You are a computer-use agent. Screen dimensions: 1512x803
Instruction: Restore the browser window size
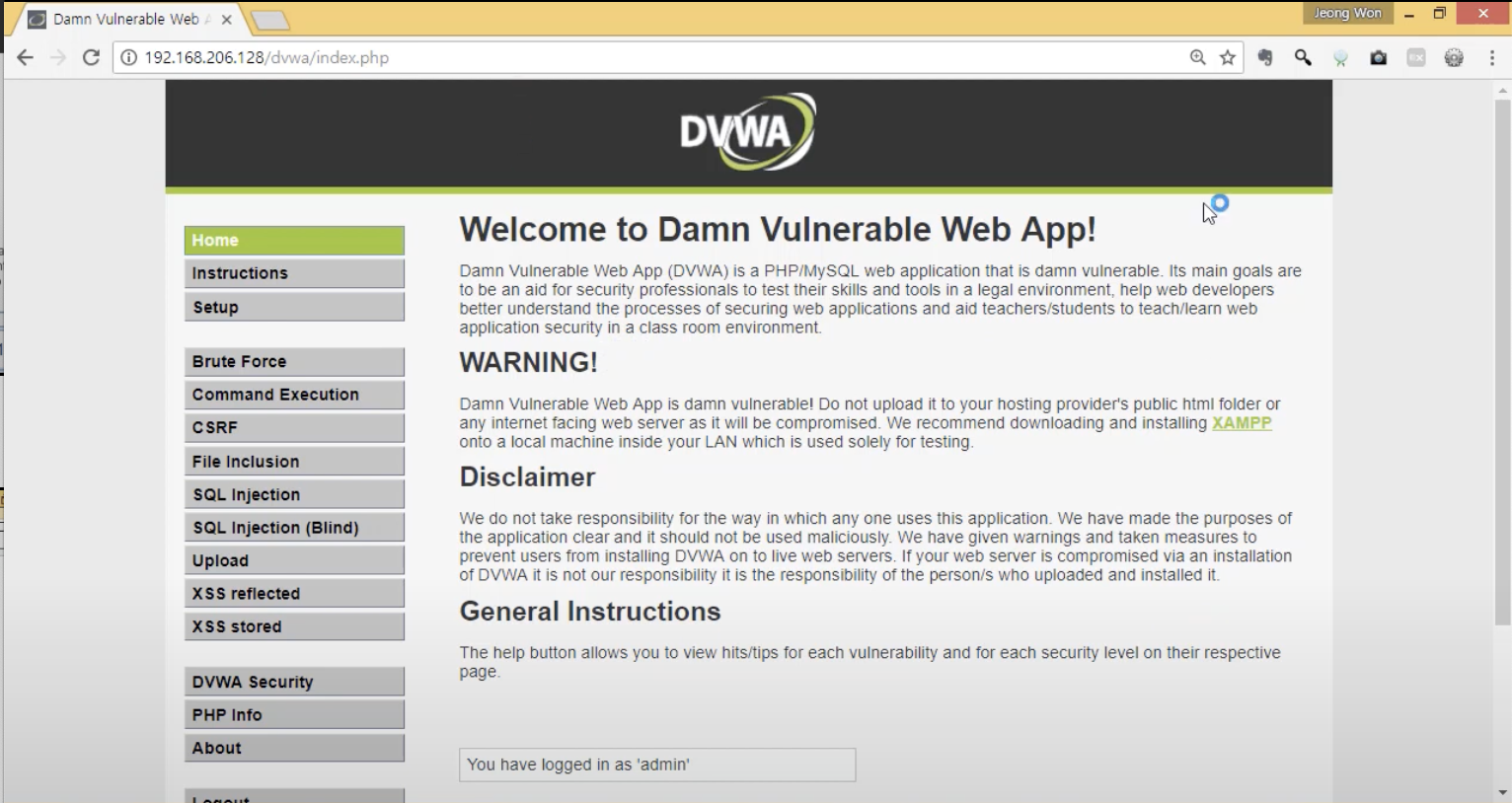[x=1440, y=14]
